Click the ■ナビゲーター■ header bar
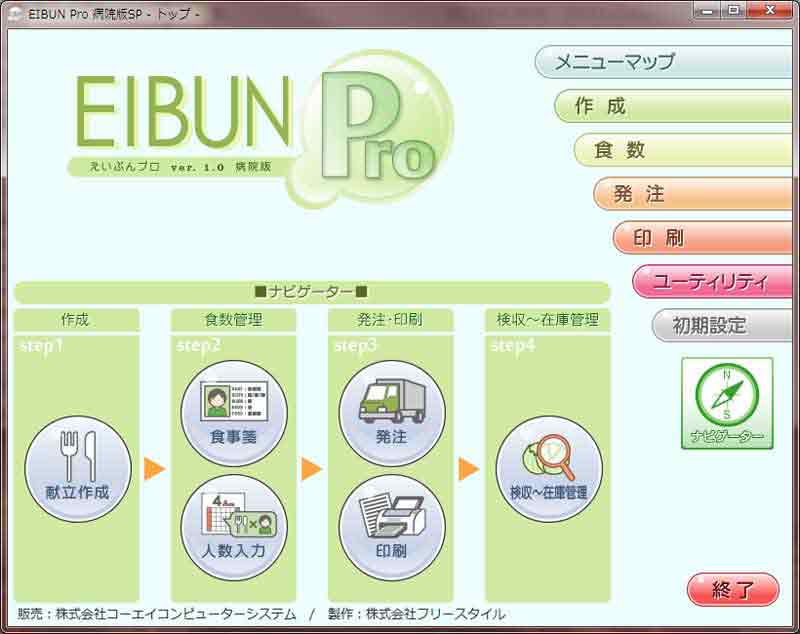This screenshot has height=634, width=800. point(312,292)
